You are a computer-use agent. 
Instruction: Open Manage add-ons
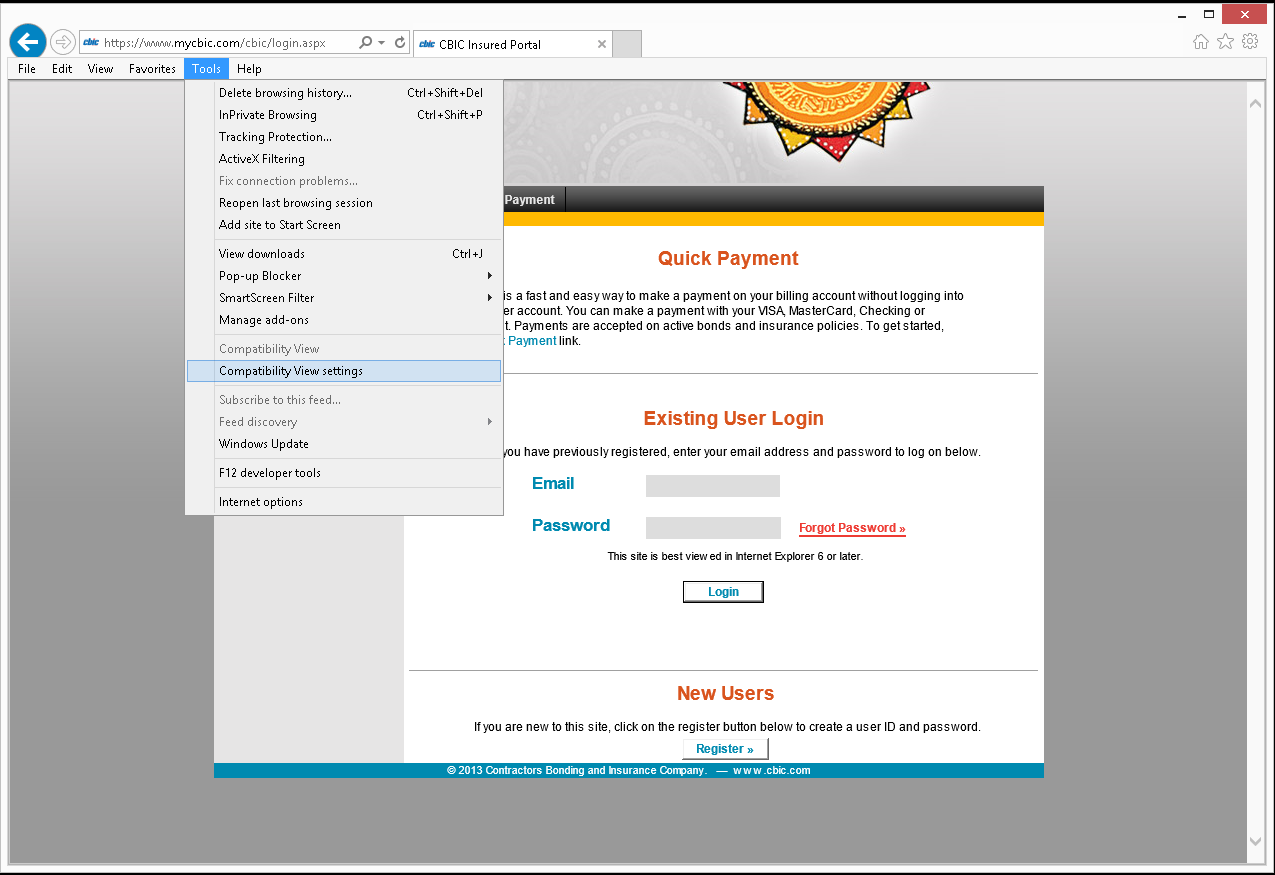coord(344,320)
